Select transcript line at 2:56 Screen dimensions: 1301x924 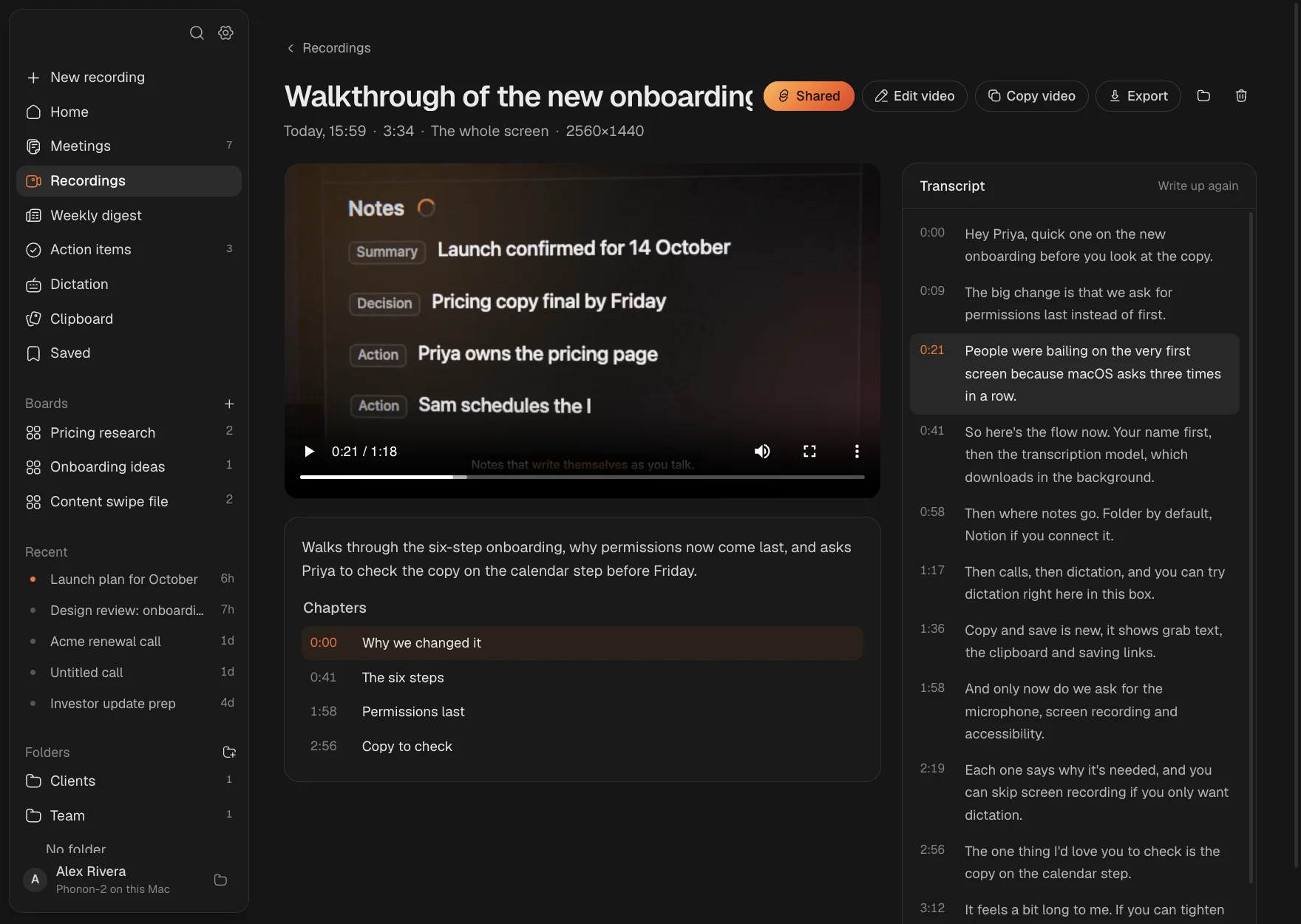click(1075, 863)
